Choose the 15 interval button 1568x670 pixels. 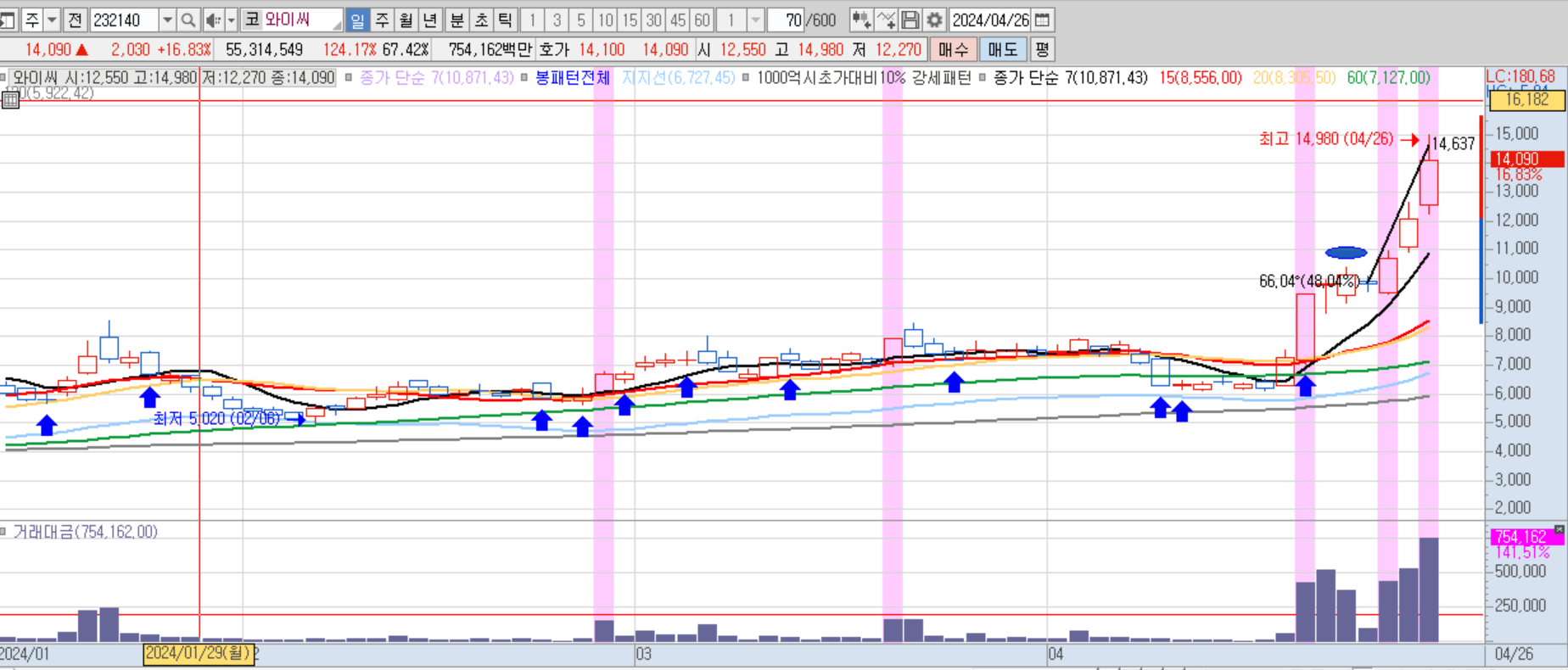(x=630, y=20)
